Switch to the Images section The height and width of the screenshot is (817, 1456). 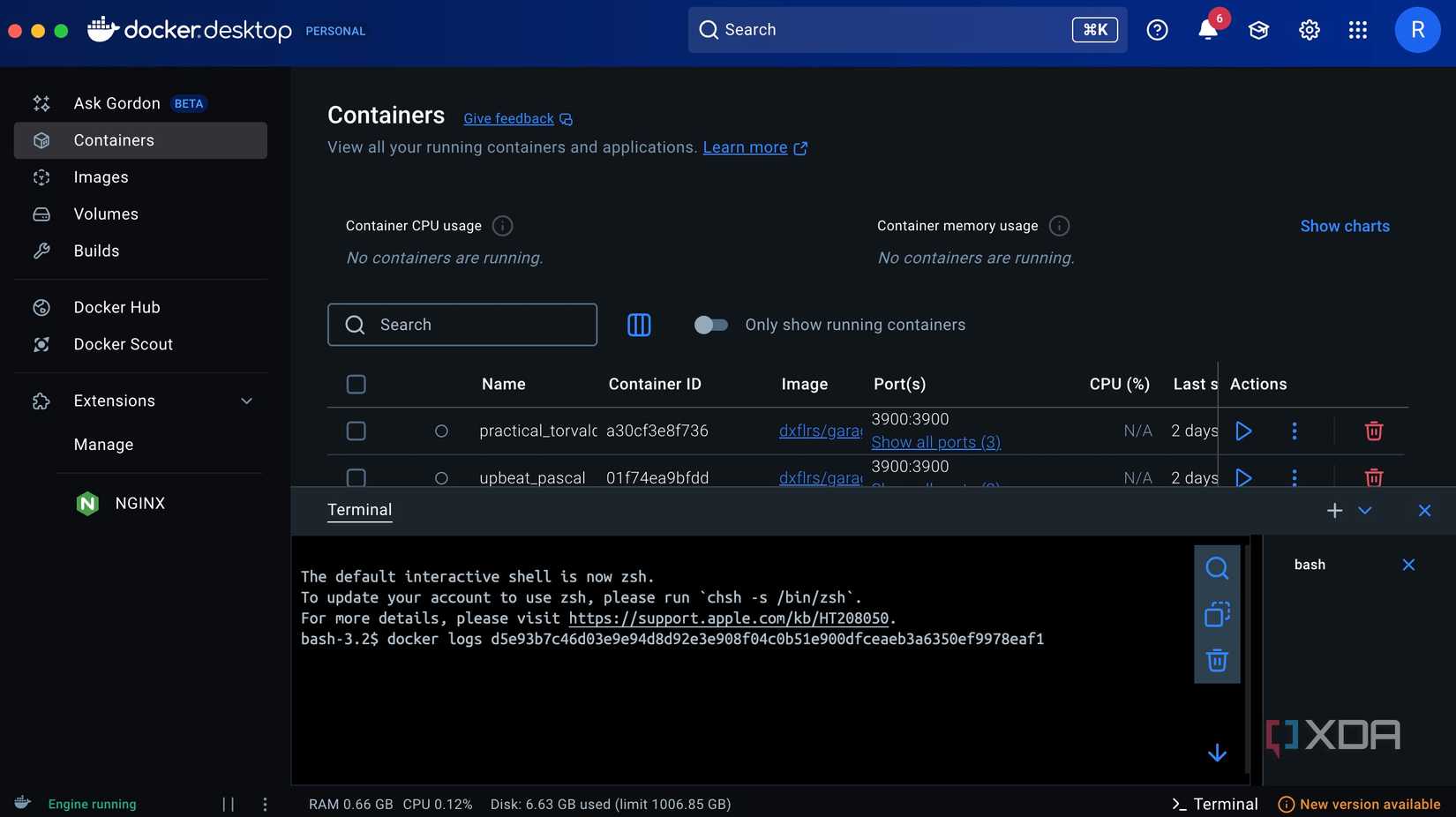pyautogui.click(x=100, y=176)
